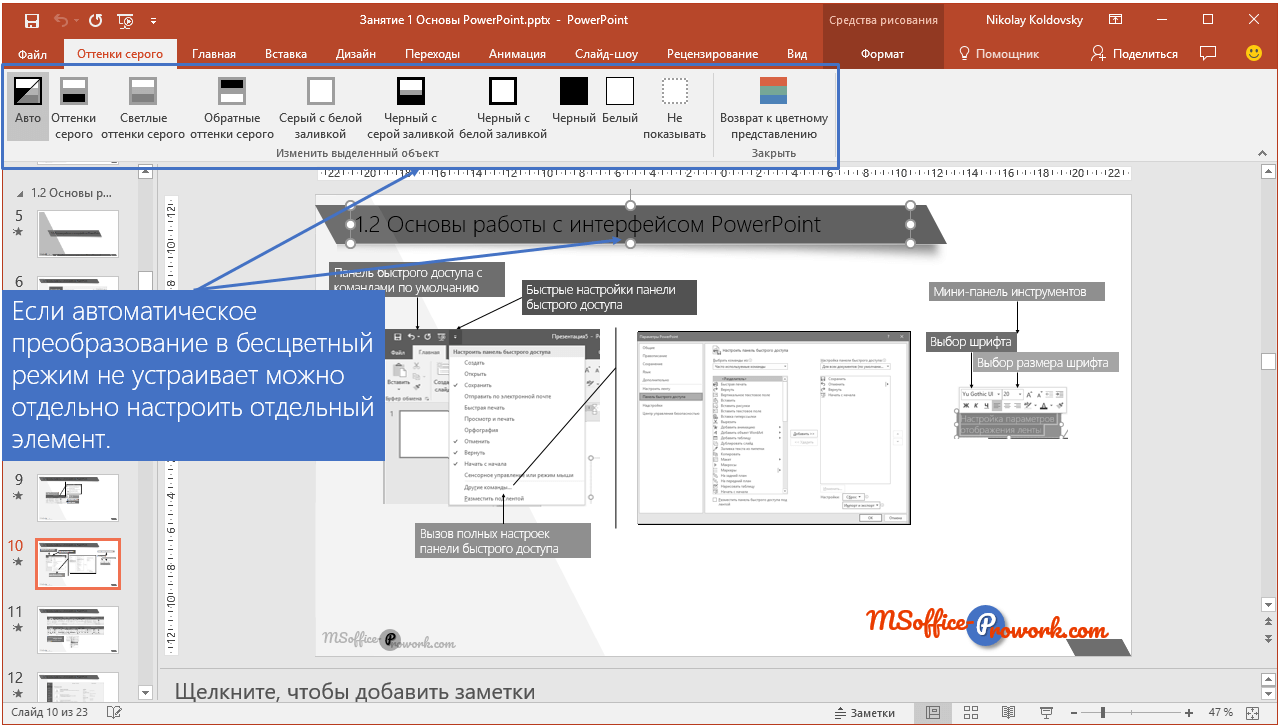Screen dimensions: 1282x728
Task: Apply Черный с серой заливкой
Action: point(411,108)
